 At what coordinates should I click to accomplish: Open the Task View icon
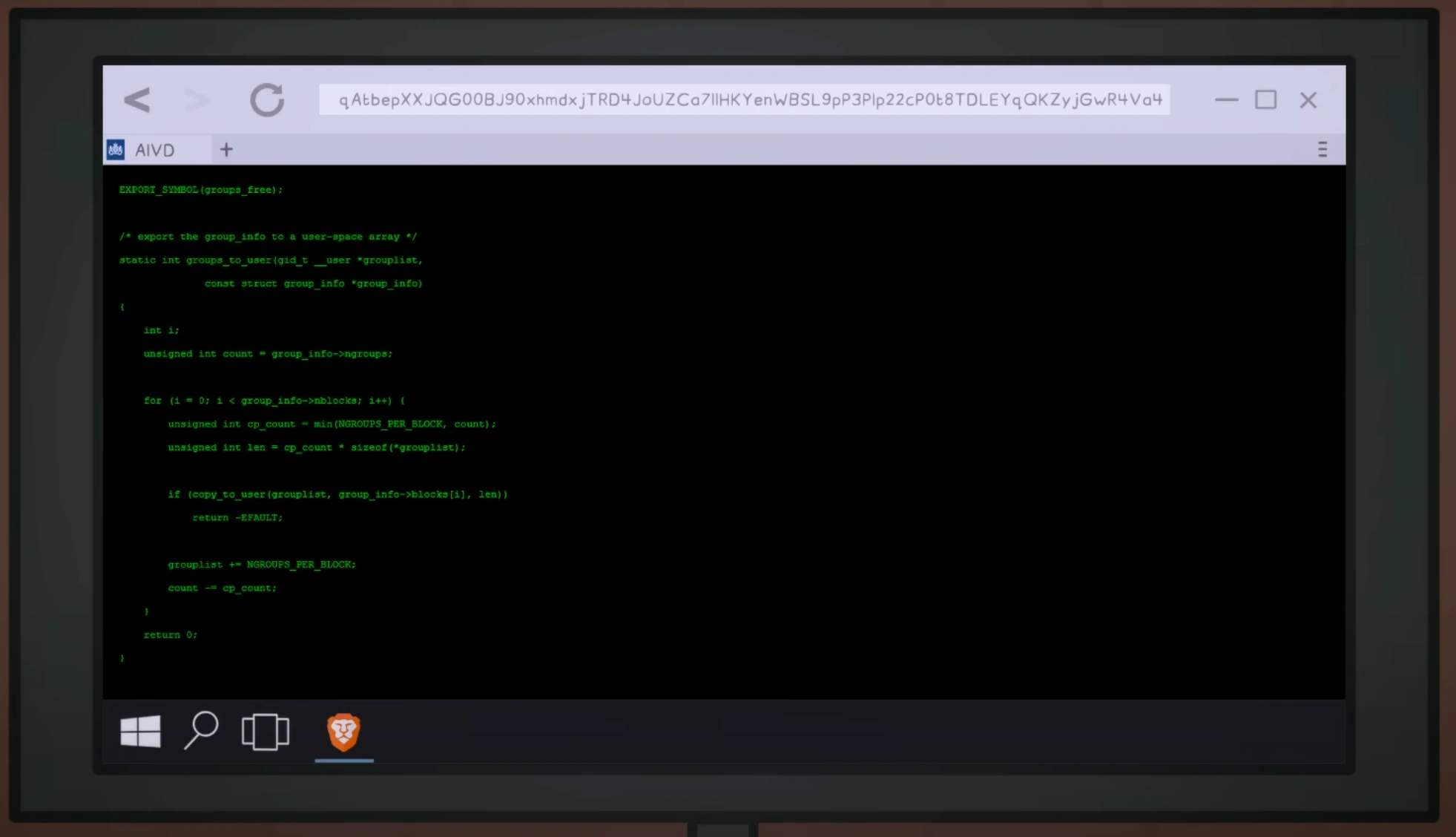pos(265,732)
